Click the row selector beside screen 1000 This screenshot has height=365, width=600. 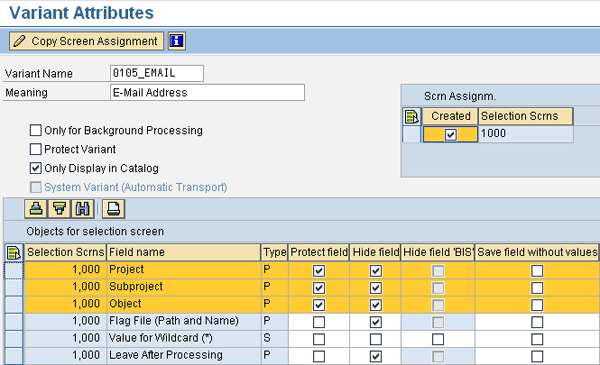(412, 134)
